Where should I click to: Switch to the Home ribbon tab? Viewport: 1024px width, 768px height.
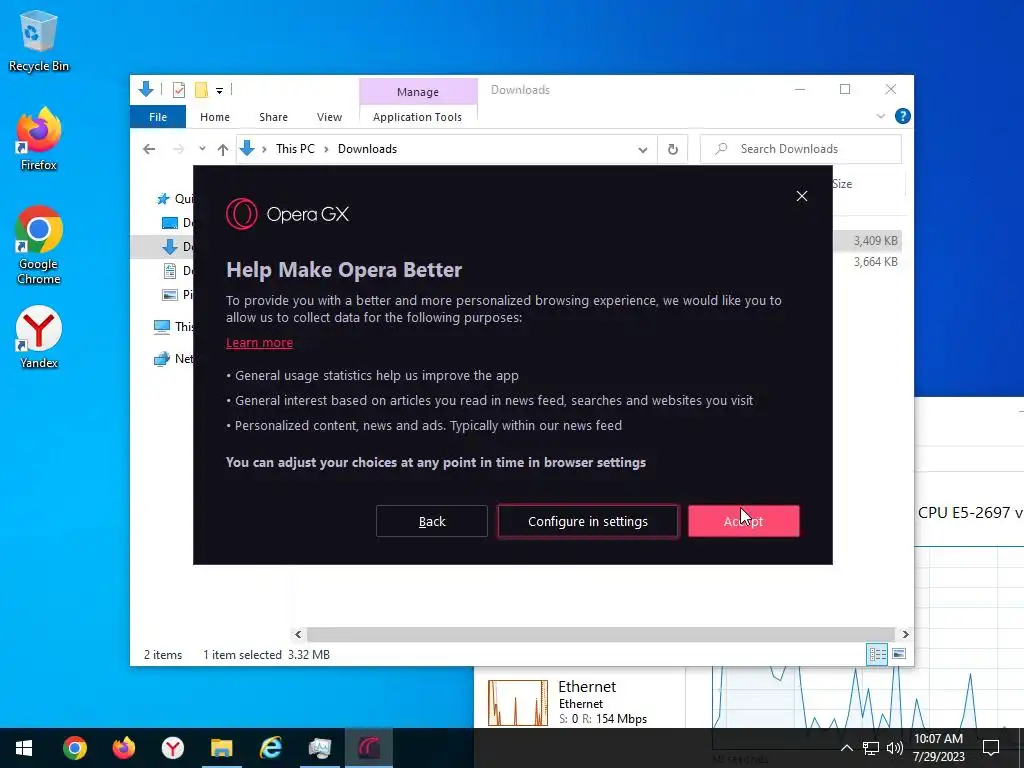[215, 117]
